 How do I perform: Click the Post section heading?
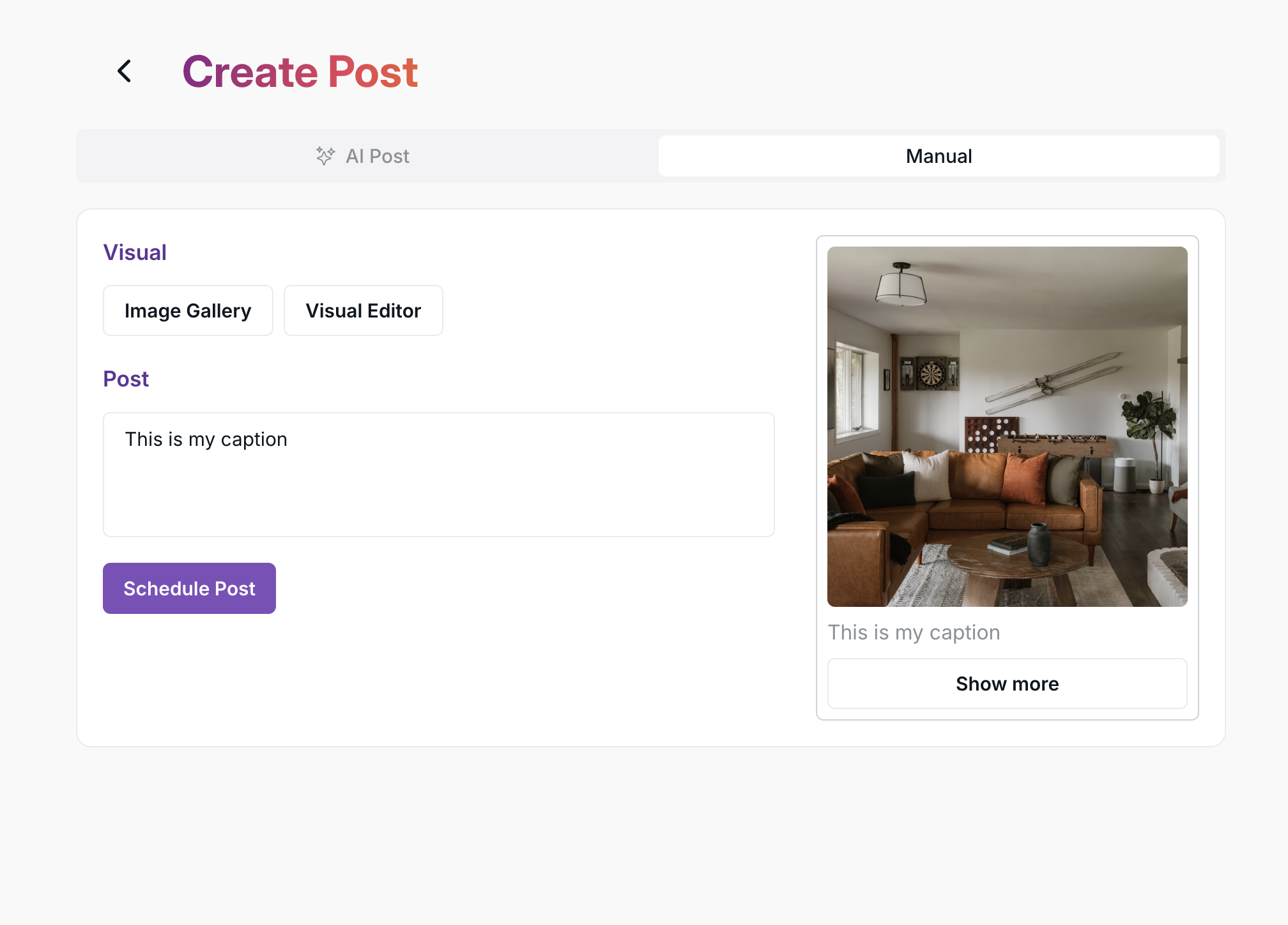click(x=126, y=379)
